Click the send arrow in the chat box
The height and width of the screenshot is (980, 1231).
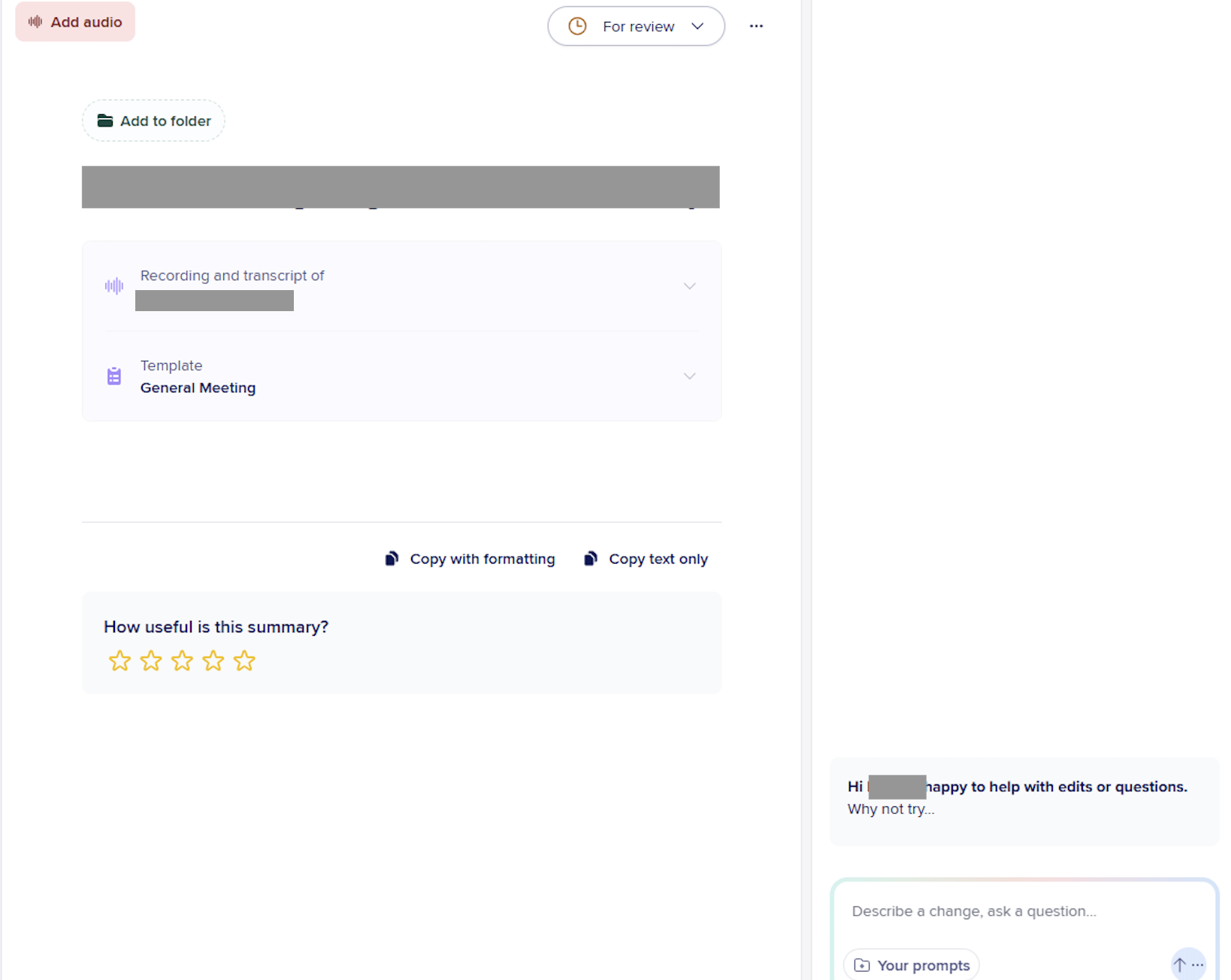(1179, 964)
